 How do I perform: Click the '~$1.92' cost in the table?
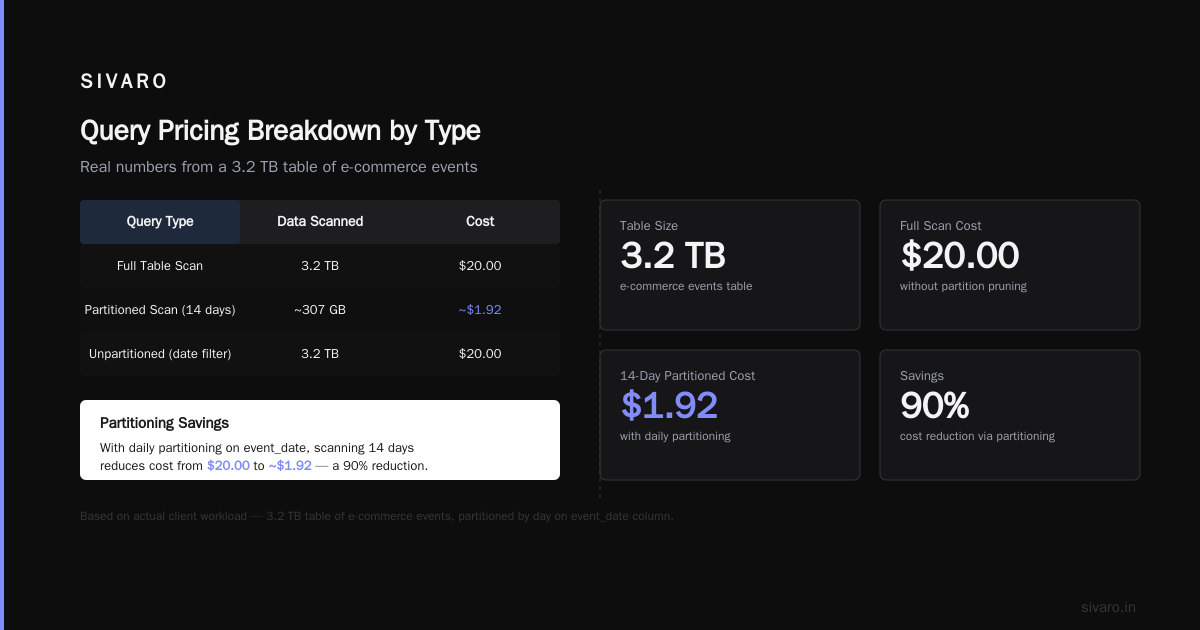480,310
